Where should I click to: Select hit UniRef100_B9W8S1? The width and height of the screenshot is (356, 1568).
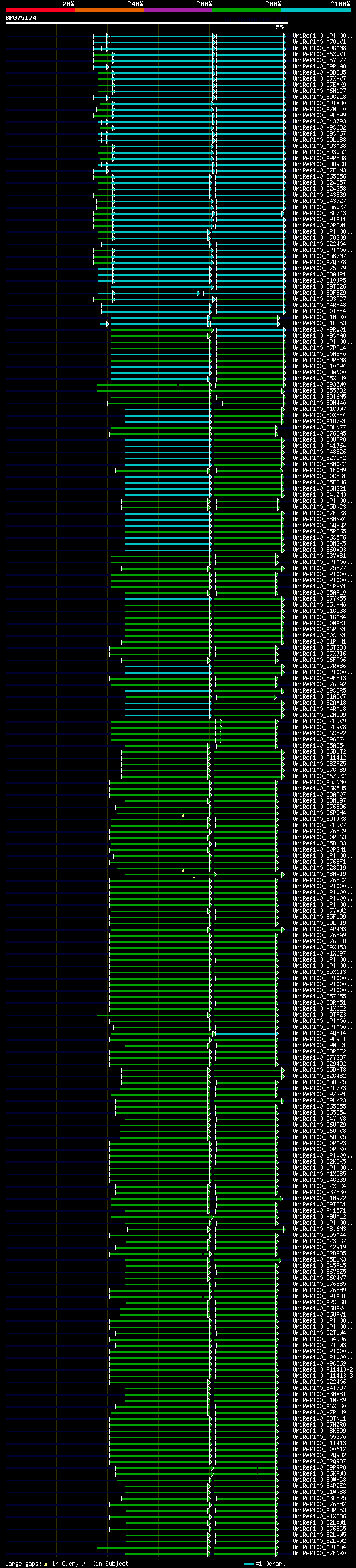pyautogui.click(x=319, y=1045)
